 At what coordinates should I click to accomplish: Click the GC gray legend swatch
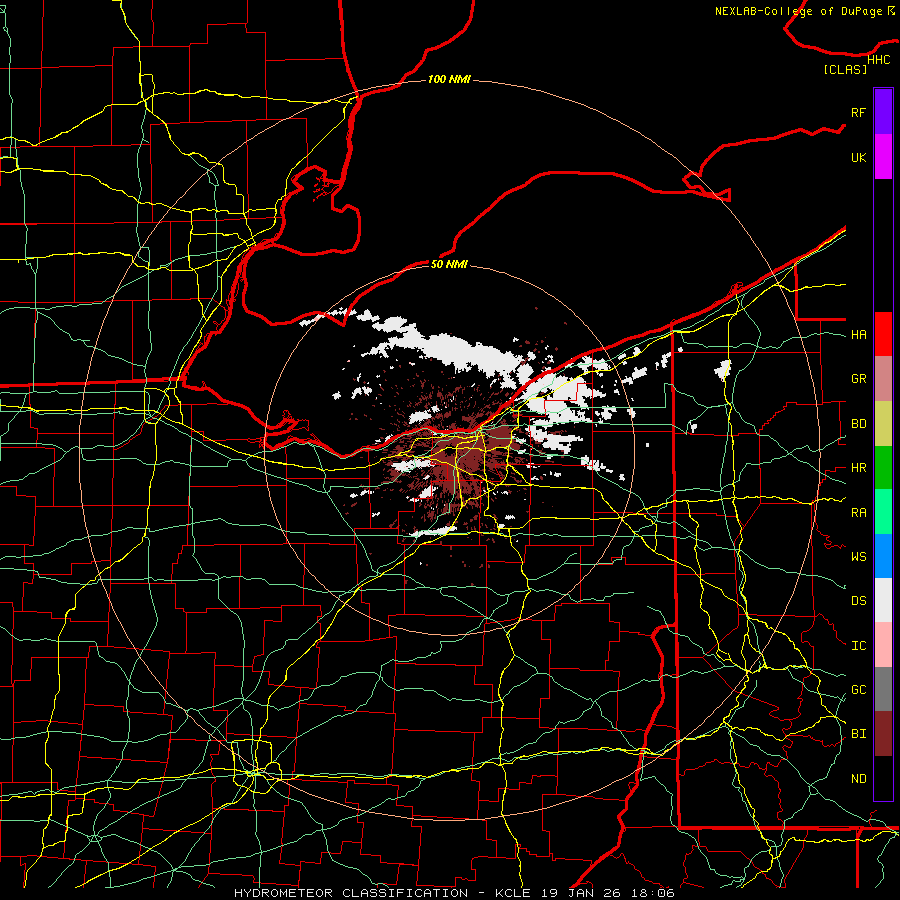[883, 689]
